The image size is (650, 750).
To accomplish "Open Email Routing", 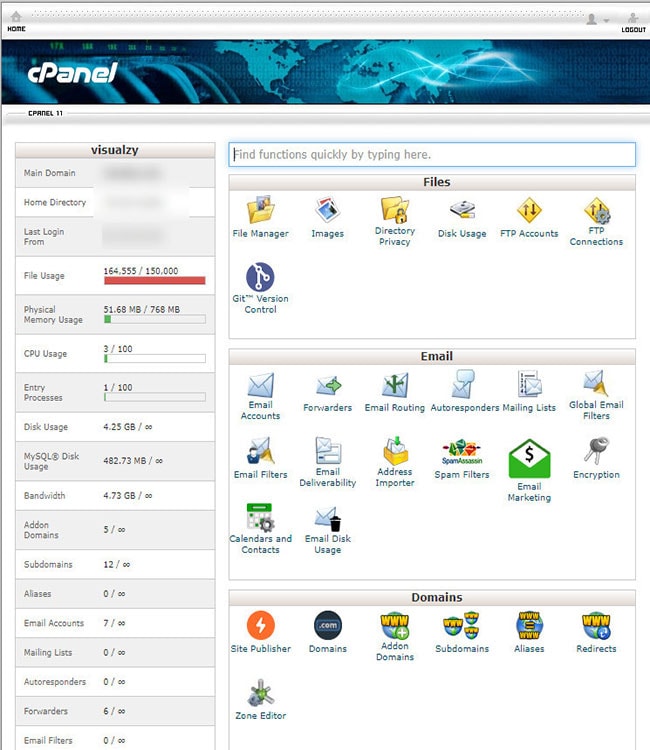I will (x=395, y=385).
